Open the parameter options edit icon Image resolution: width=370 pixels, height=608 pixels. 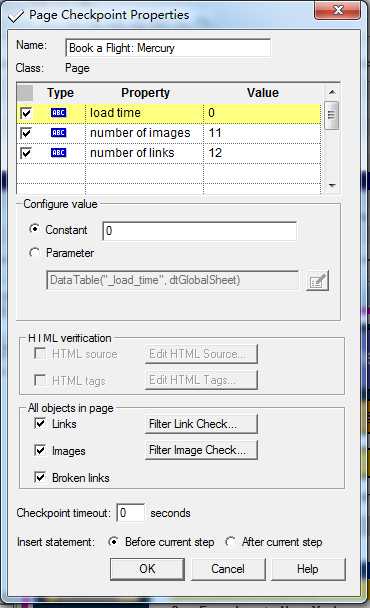[x=317, y=281]
